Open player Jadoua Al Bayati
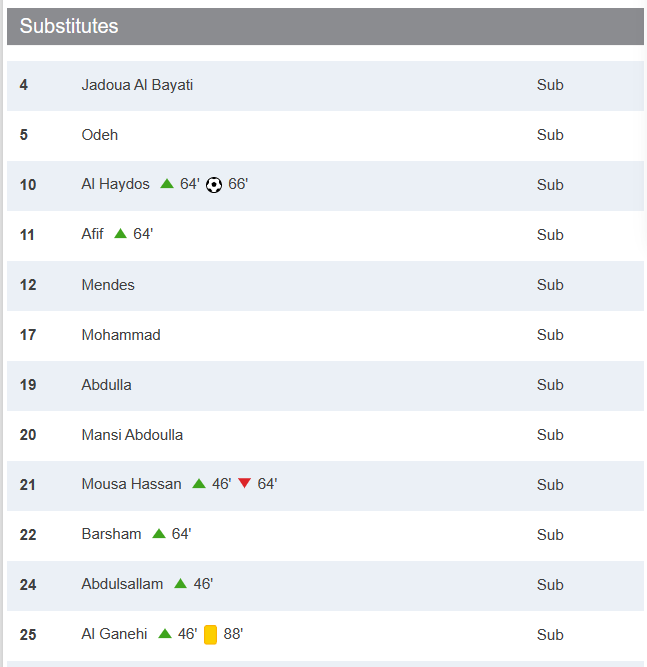The height and width of the screenshot is (667, 647). tap(137, 85)
